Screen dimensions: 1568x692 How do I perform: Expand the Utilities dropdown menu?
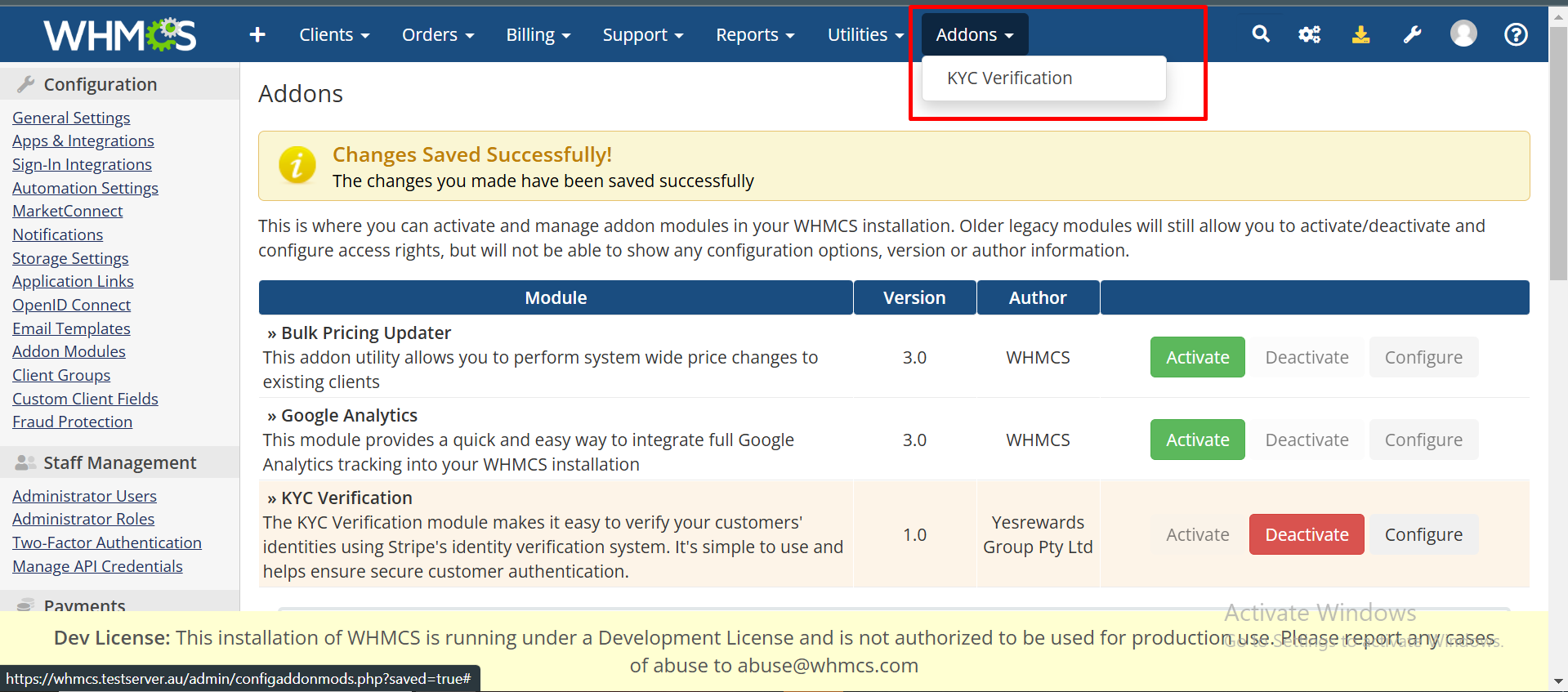[x=865, y=34]
